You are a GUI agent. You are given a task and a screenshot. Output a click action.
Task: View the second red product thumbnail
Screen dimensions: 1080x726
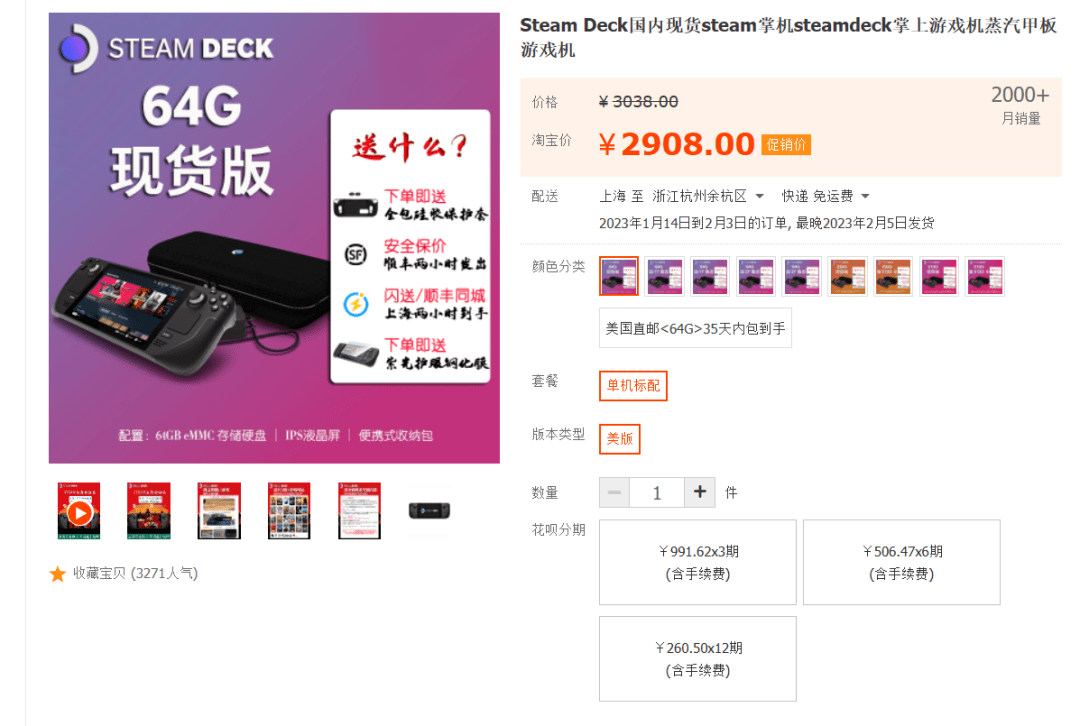tap(149, 511)
